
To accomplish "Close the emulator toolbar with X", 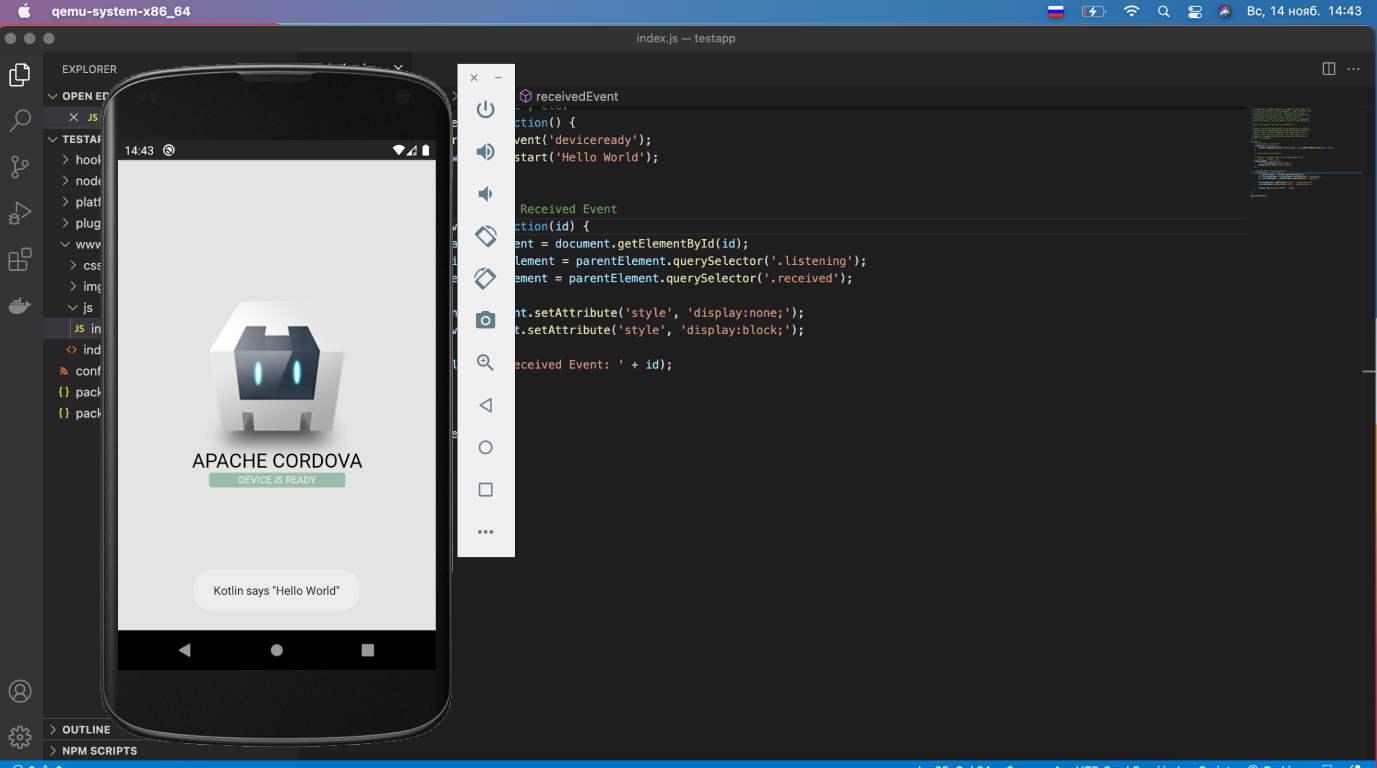I will 474,78.
